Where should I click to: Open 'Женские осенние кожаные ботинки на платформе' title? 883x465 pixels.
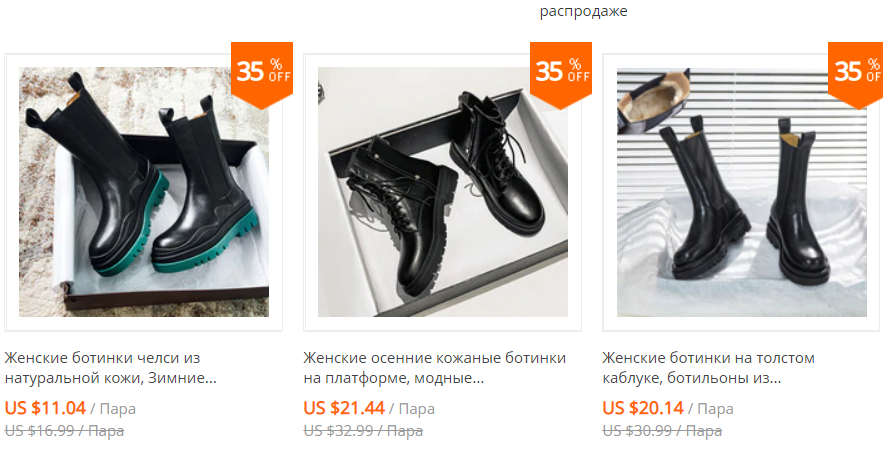click(434, 368)
